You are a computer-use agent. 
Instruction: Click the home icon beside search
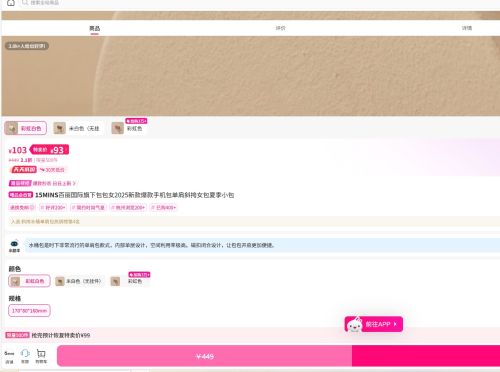(11, 3)
